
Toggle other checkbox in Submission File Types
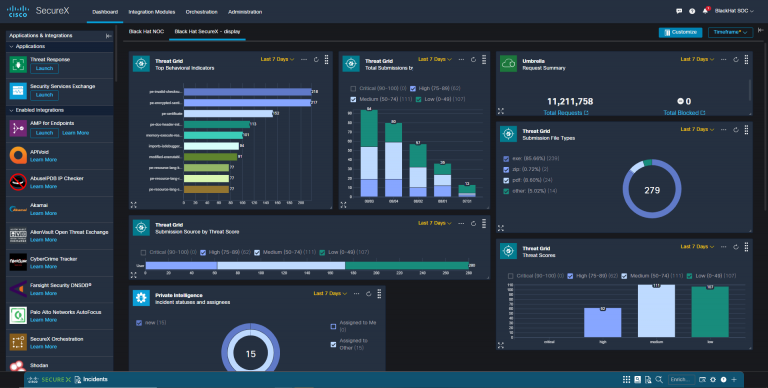[506, 191]
